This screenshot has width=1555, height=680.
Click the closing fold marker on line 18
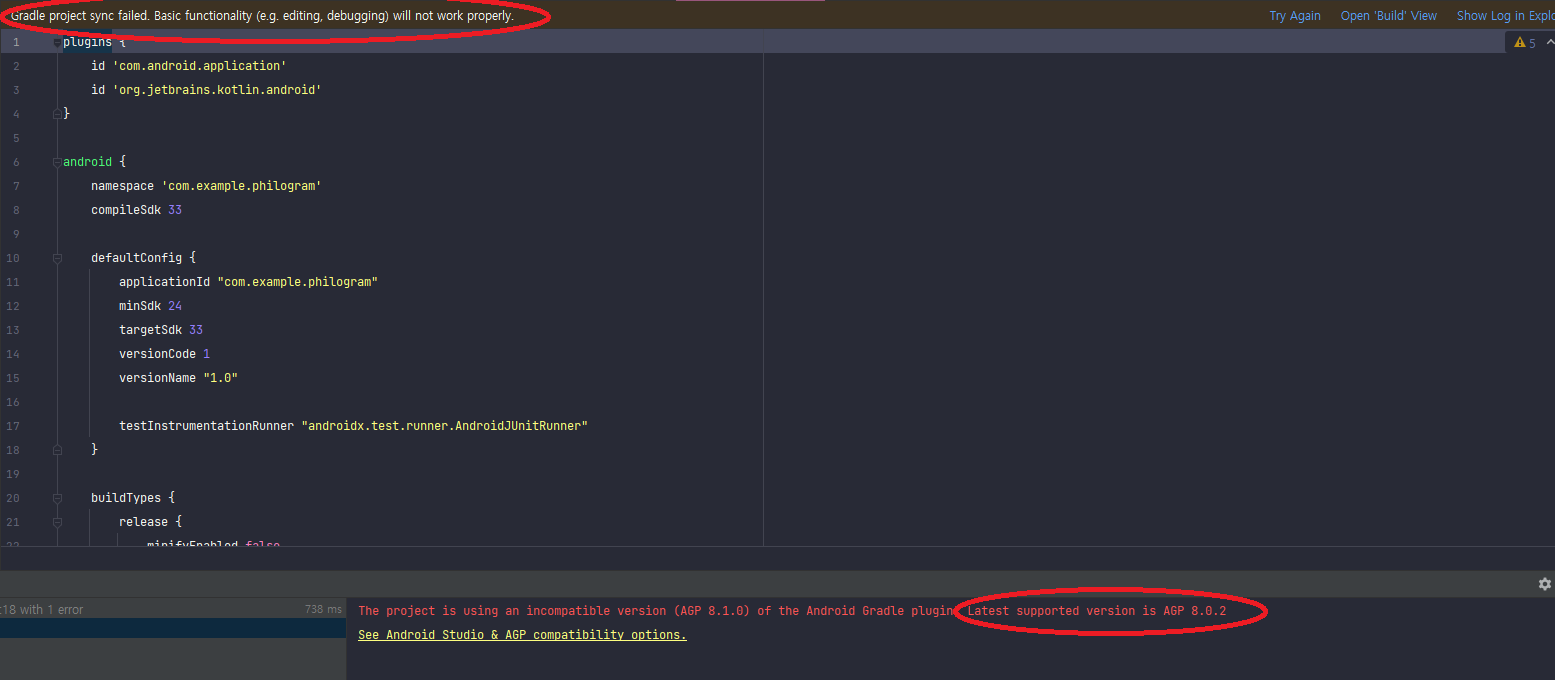(x=57, y=450)
